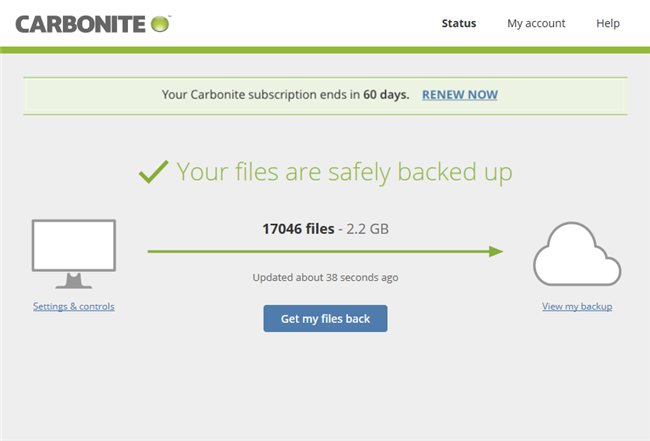The height and width of the screenshot is (441, 650).
Task: Click the green Carbonite orb logo
Action: coord(158,23)
